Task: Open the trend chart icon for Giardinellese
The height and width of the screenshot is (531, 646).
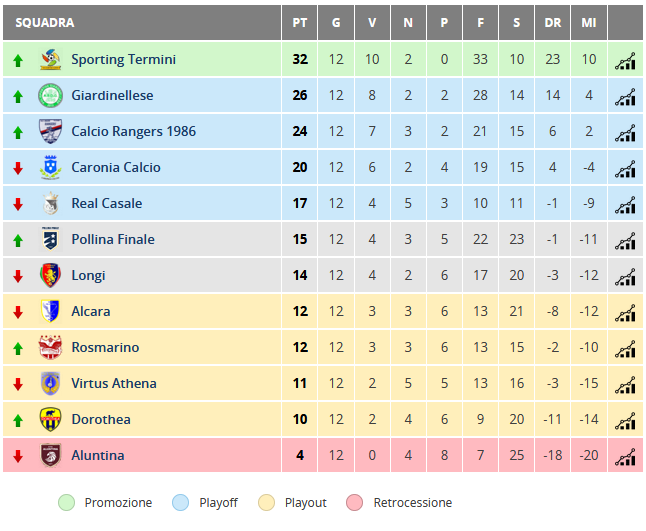Action: [x=625, y=97]
